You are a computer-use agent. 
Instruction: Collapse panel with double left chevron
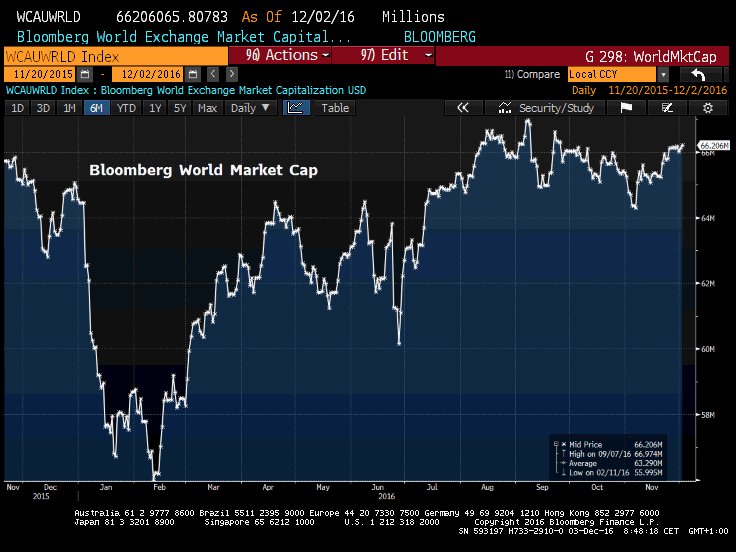(463, 108)
